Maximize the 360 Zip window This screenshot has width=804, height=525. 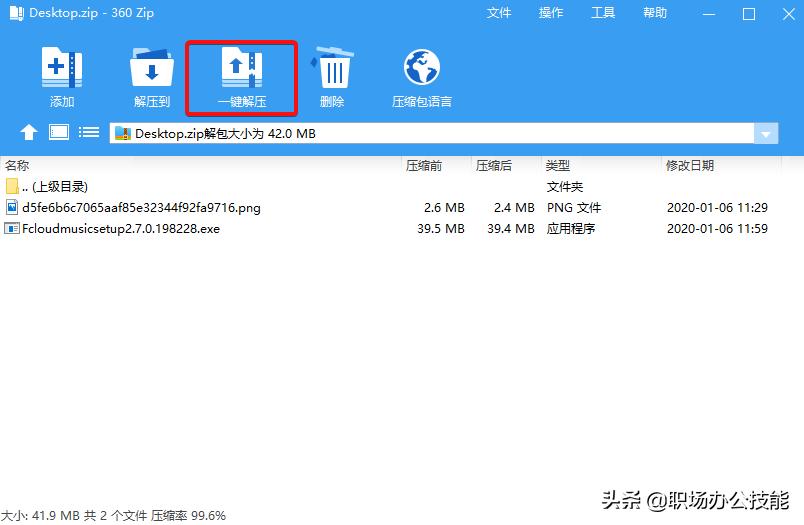pyautogui.click(x=749, y=13)
